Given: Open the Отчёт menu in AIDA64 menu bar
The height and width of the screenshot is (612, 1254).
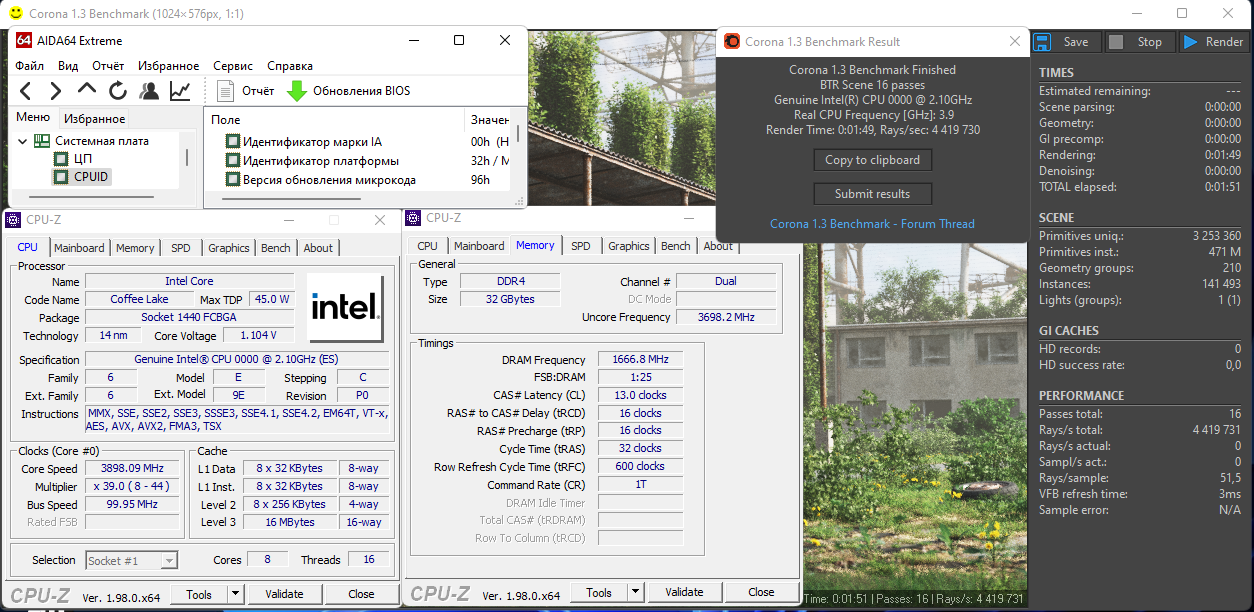Looking at the screenshot, I should [108, 66].
